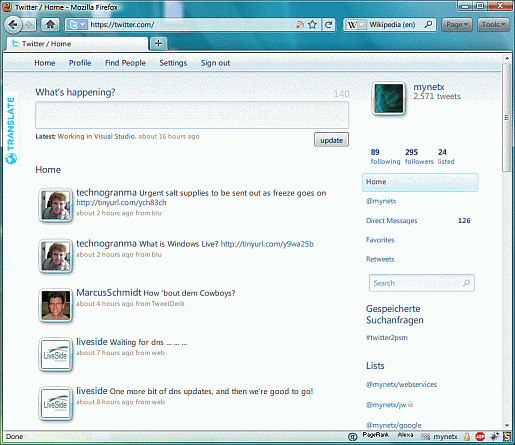Click the update button
Screen dimensions: 515x445
331,140
